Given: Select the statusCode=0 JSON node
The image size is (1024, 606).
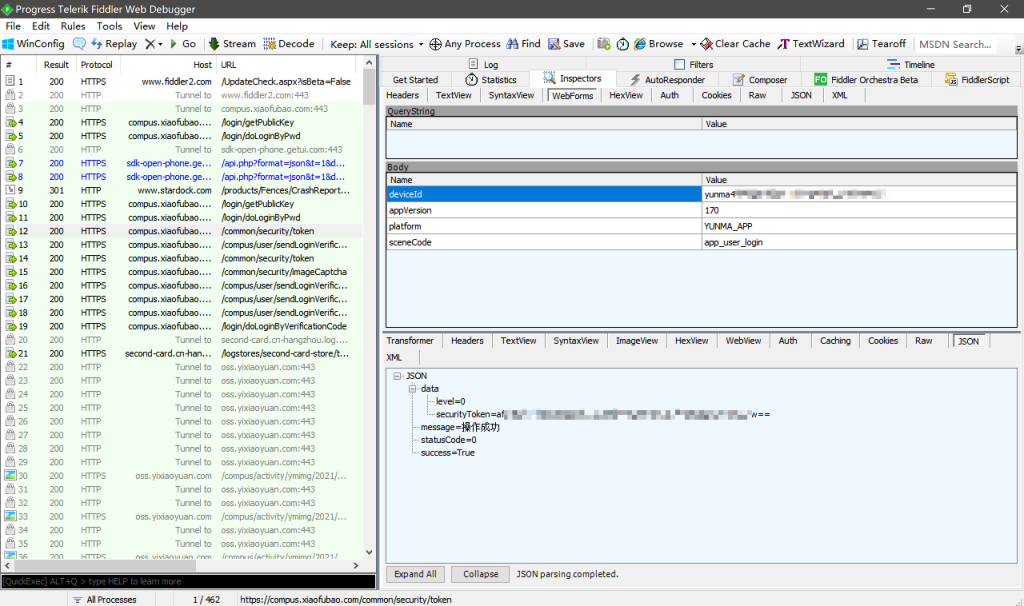Looking at the screenshot, I should [x=448, y=440].
